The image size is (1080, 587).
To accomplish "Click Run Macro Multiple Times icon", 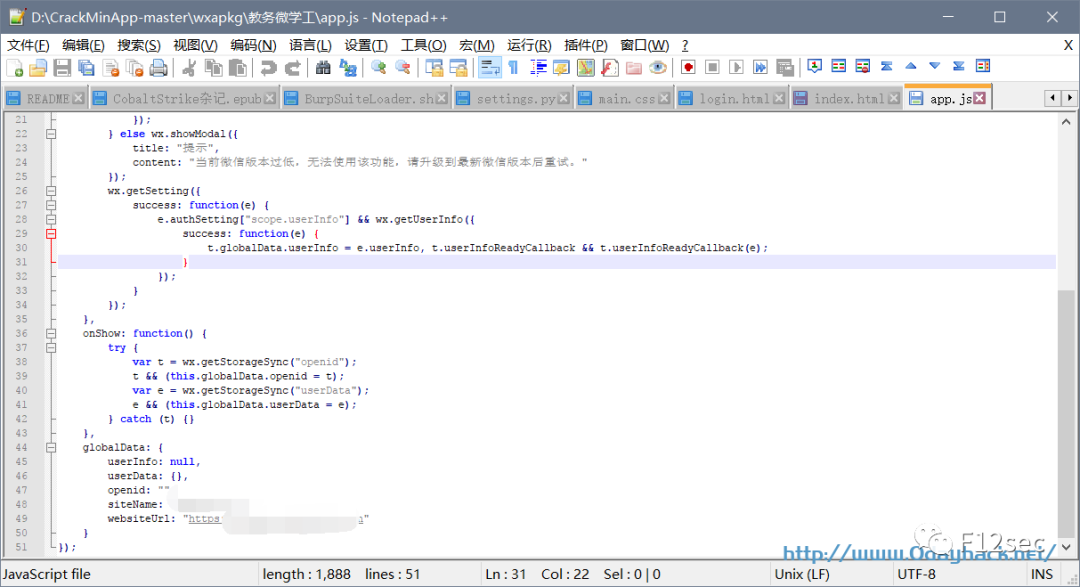I will click(x=760, y=68).
